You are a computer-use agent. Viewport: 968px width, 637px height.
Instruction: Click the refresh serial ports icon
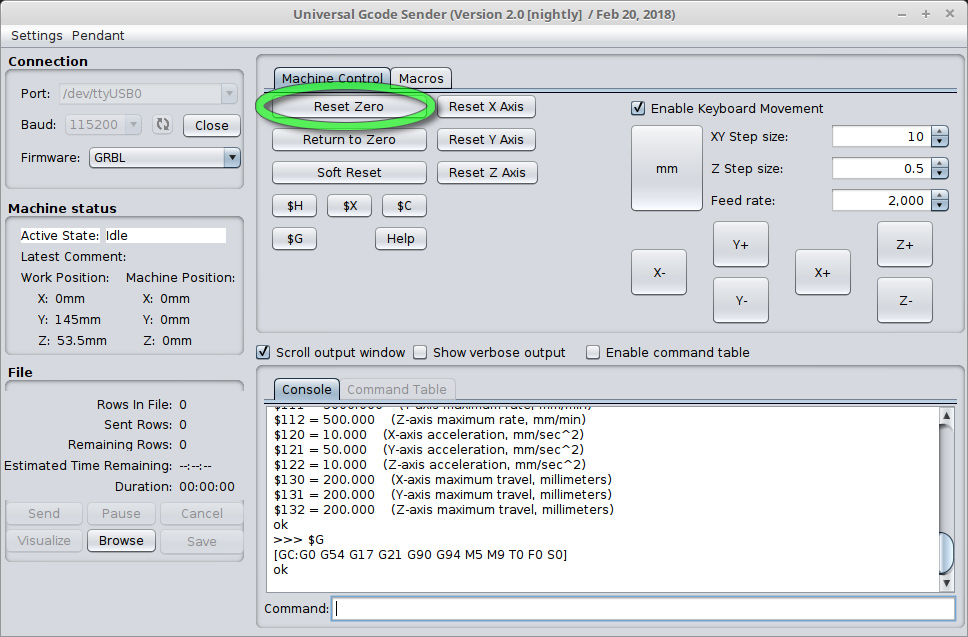pos(162,125)
